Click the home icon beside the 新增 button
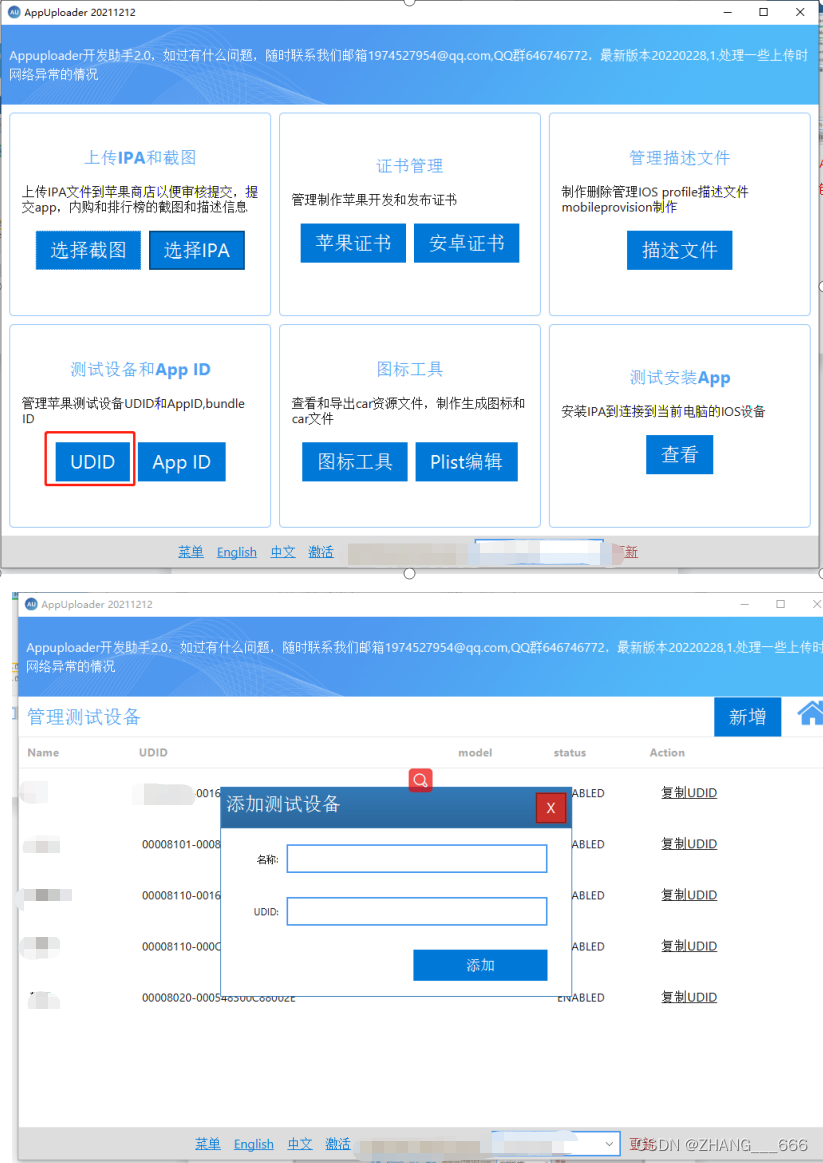This screenshot has width=823, height=1163. click(x=810, y=714)
